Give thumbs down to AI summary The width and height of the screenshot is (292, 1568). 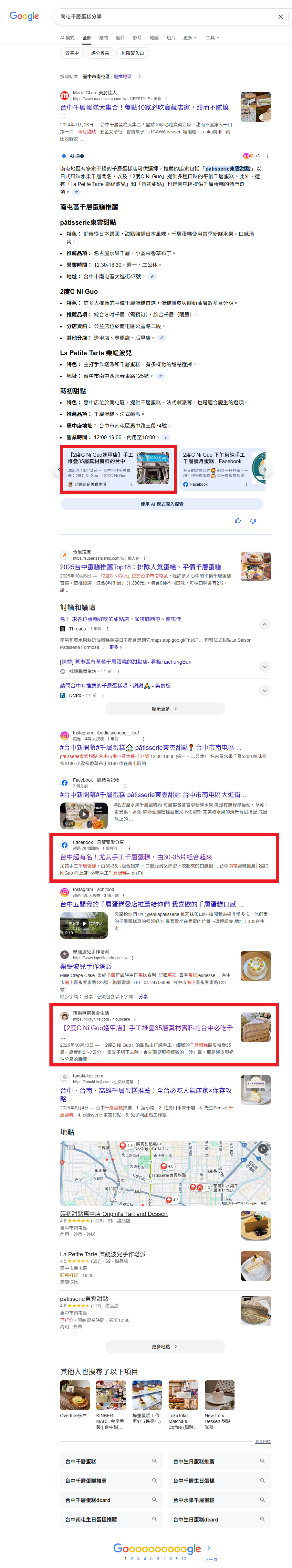click(253, 520)
